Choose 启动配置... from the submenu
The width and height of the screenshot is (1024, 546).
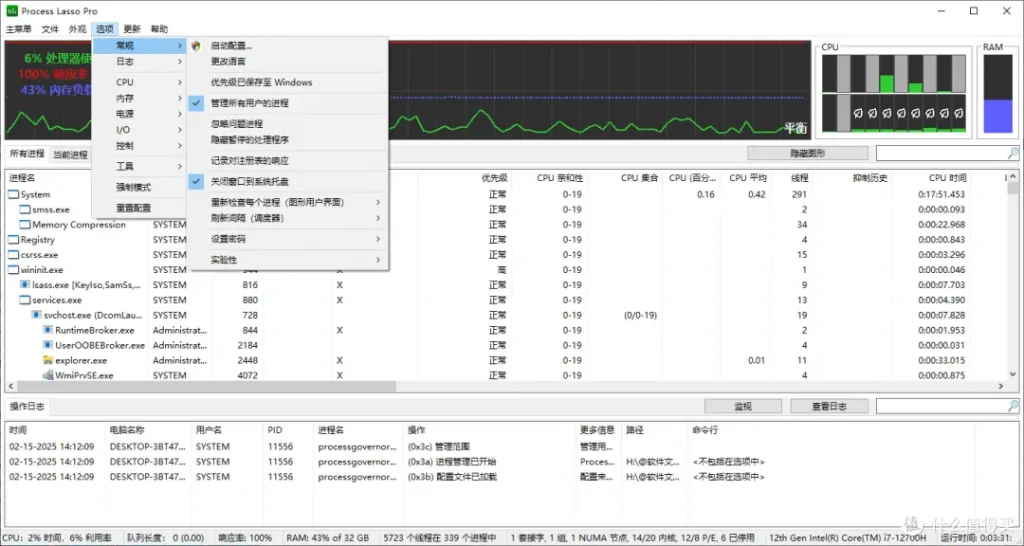(288, 46)
